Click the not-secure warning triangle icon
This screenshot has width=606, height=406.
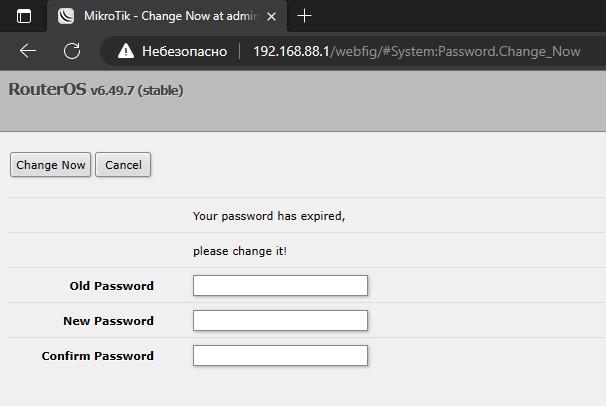(126, 51)
